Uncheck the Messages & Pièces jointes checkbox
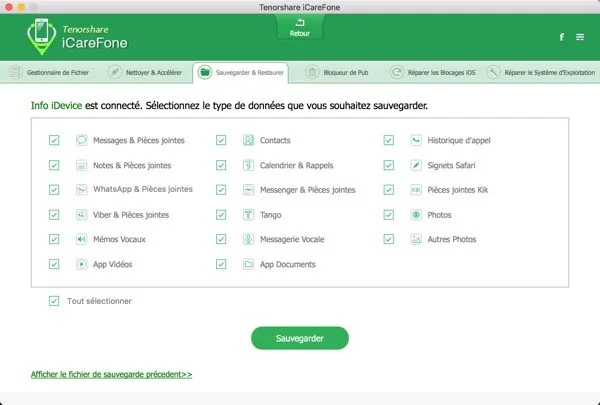Screen dimensions: 600x405 (54, 140)
